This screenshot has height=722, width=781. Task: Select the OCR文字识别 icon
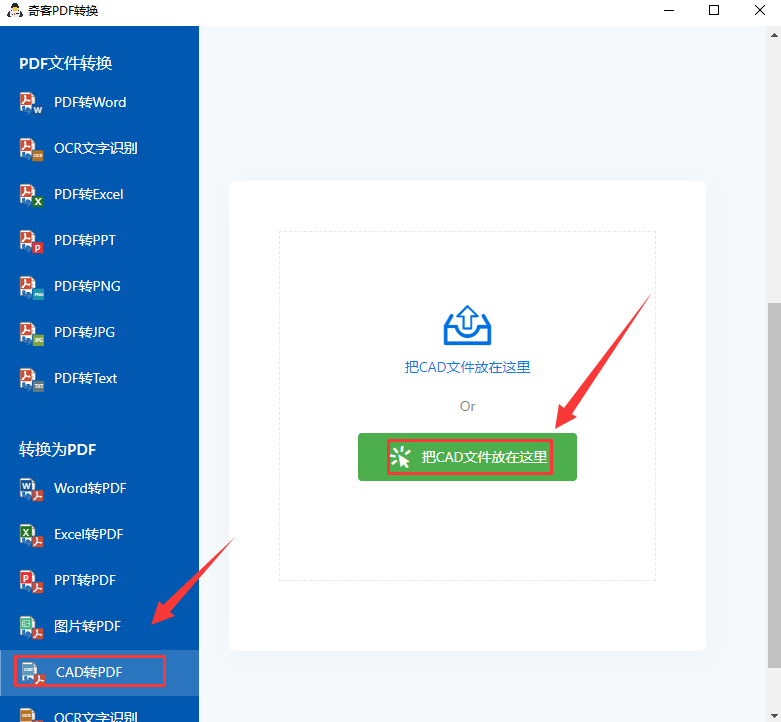[31, 149]
